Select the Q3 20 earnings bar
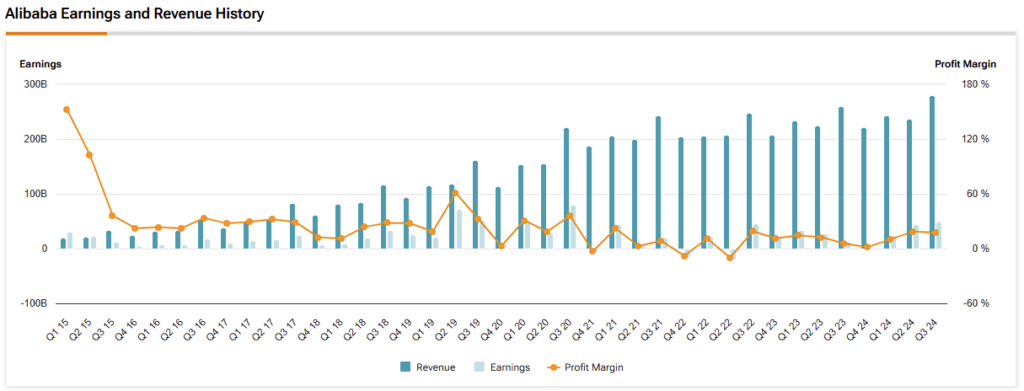This screenshot has width=1024, height=391. coord(573,227)
